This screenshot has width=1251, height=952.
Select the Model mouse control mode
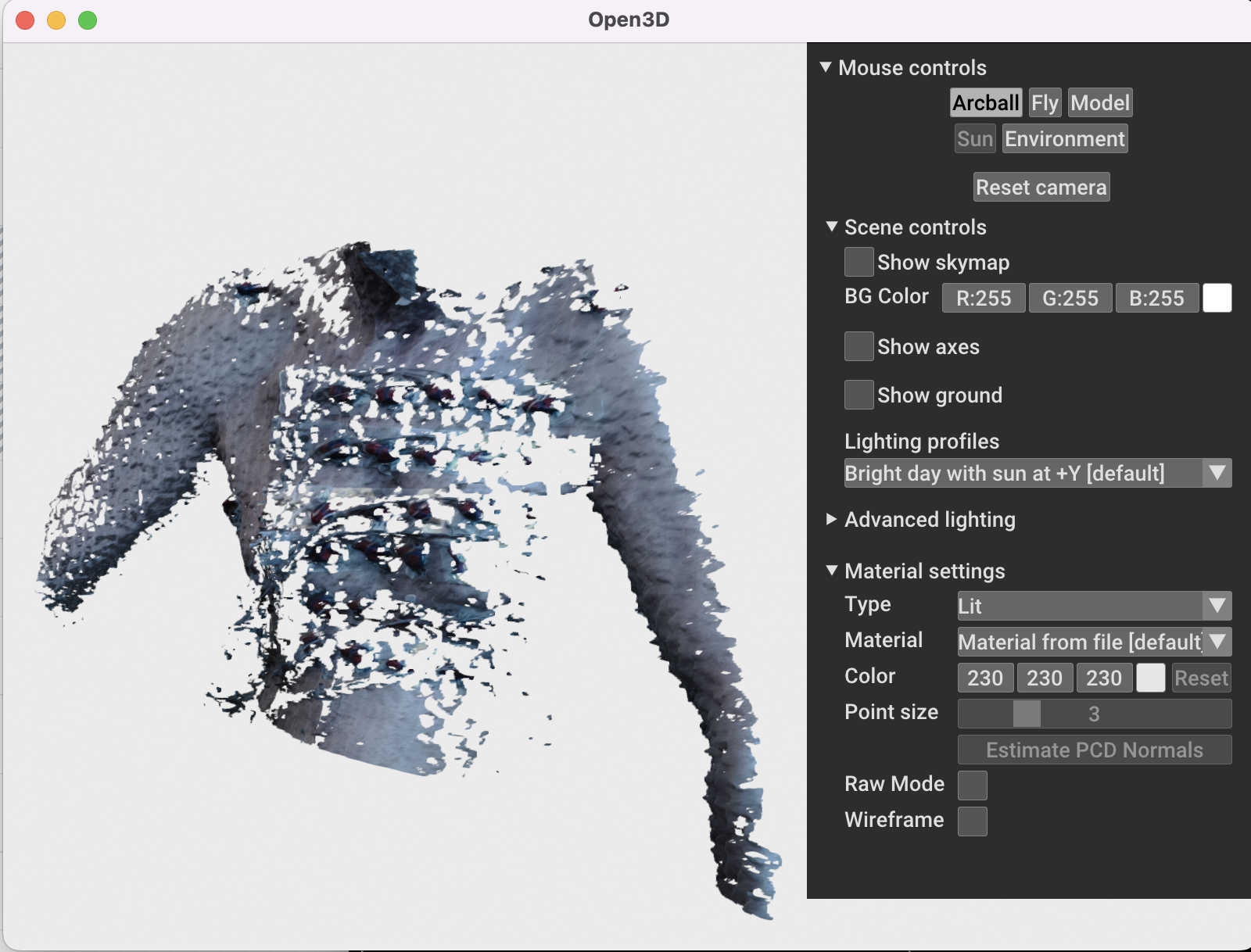click(1100, 102)
